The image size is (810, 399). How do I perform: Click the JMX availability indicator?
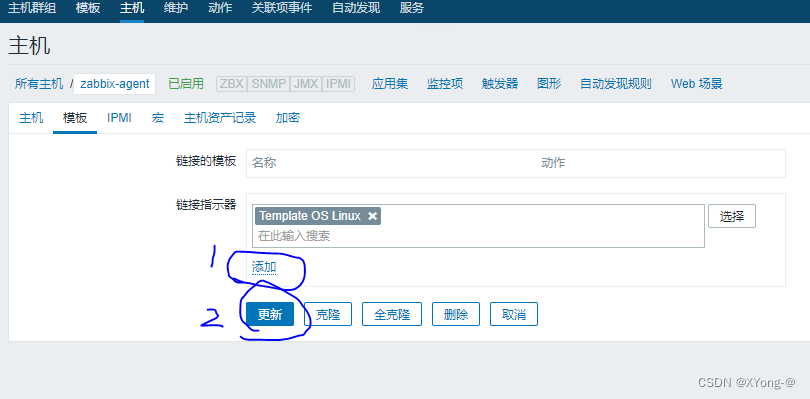(x=306, y=84)
